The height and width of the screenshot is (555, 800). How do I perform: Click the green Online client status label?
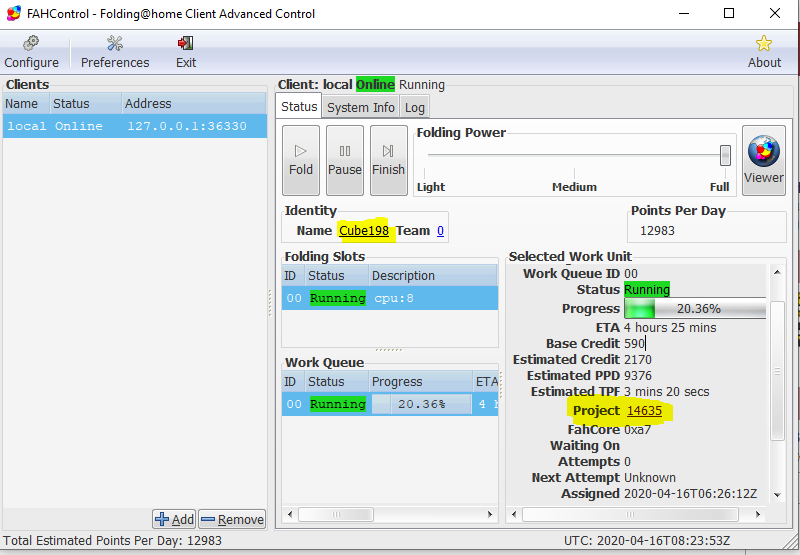tap(375, 84)
